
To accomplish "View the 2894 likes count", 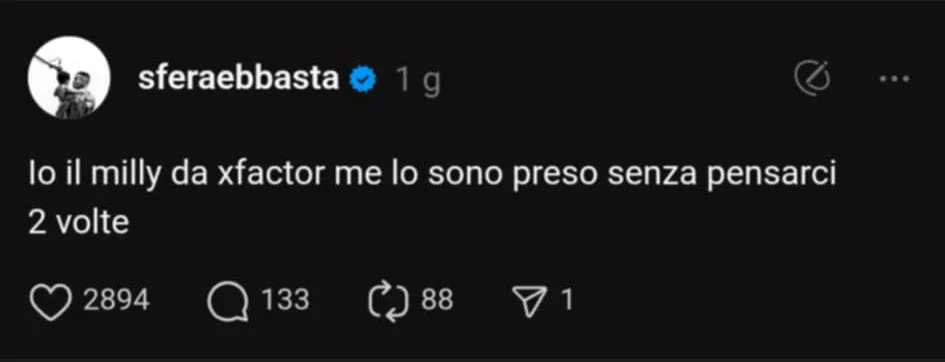I will [x=116, y=300].
